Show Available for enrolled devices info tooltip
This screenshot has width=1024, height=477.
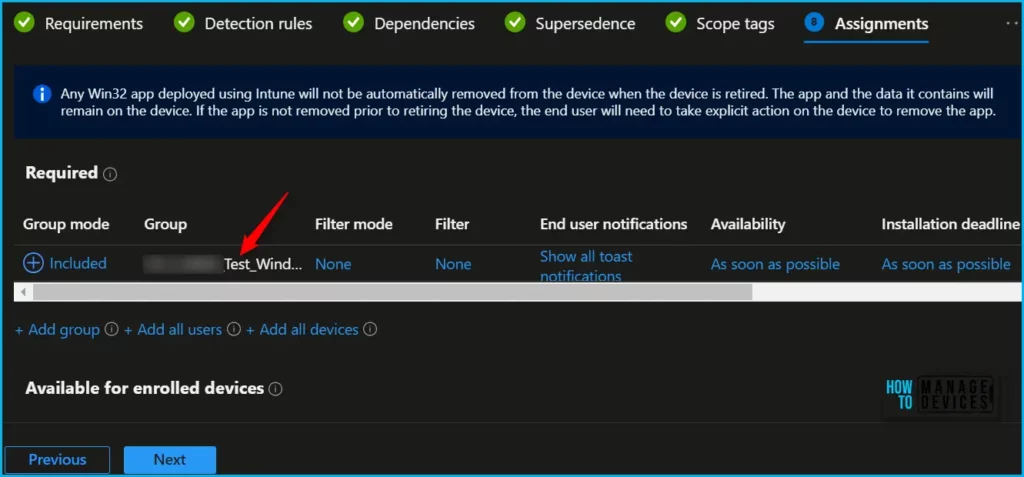click(276, 389)
